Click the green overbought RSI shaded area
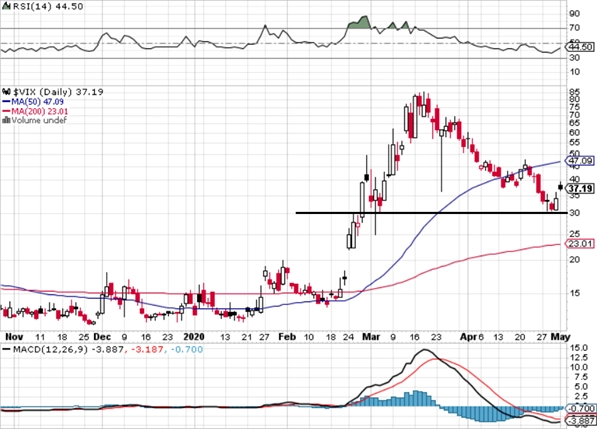Image resolution: width=597 pixels, height=429 pixels. [359, 23]
